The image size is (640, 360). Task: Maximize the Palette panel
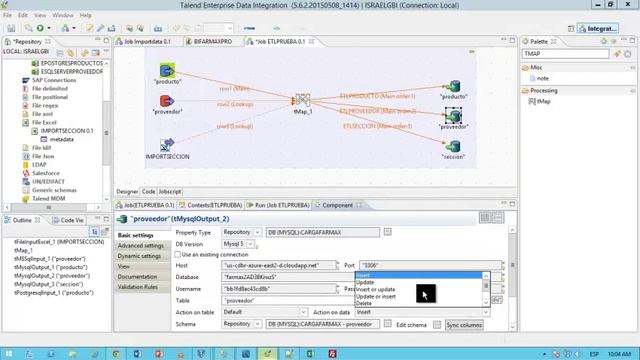[632, 41]
